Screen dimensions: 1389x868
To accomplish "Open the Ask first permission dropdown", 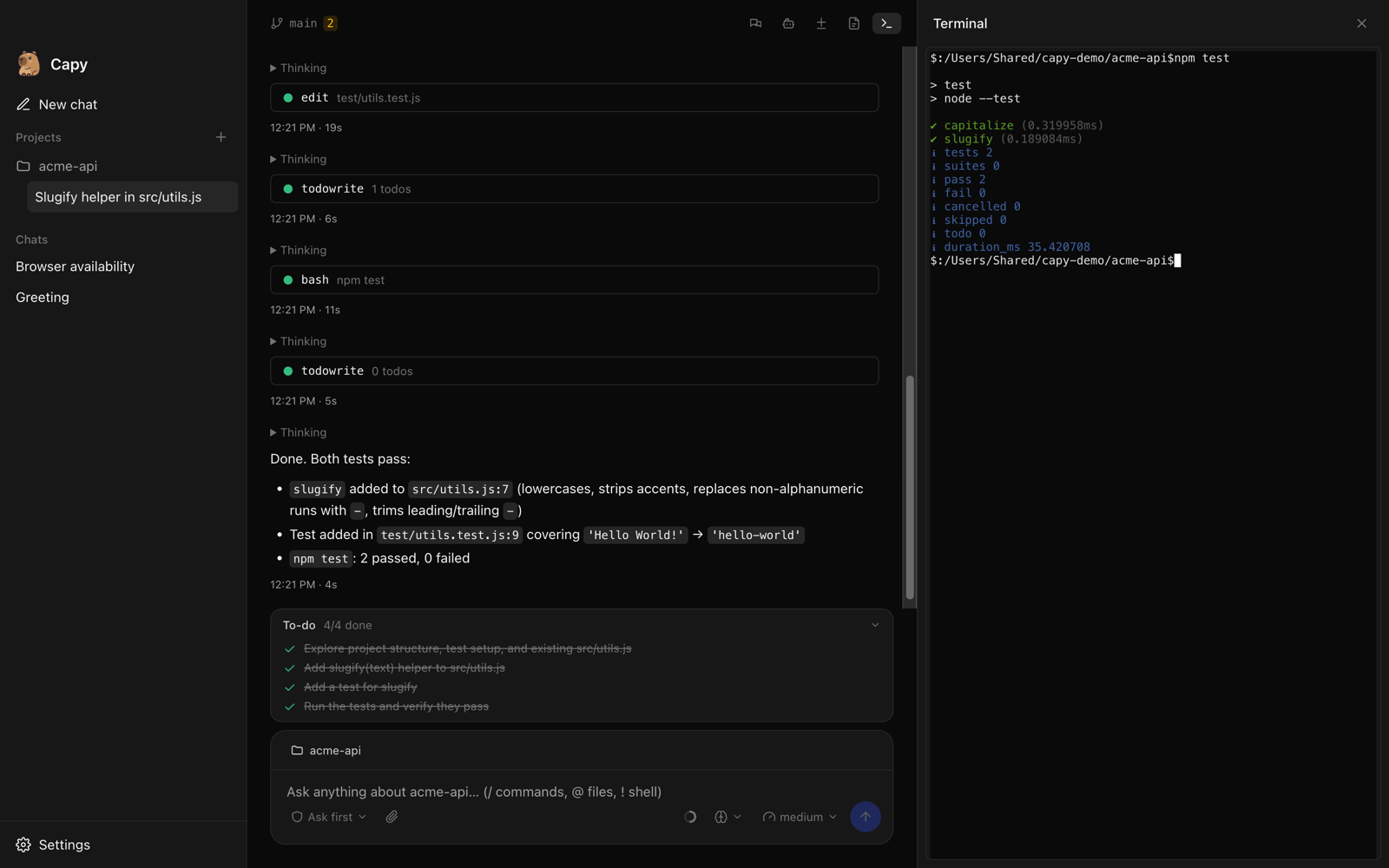I will (x=329, y=817).
